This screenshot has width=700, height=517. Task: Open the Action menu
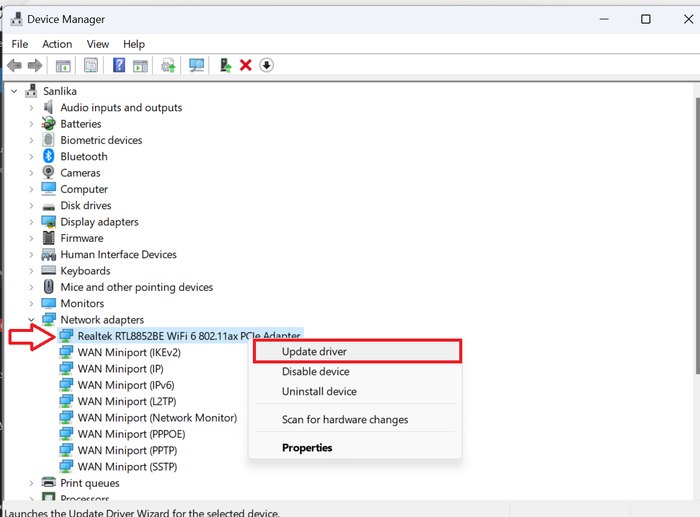pos(57,44)
